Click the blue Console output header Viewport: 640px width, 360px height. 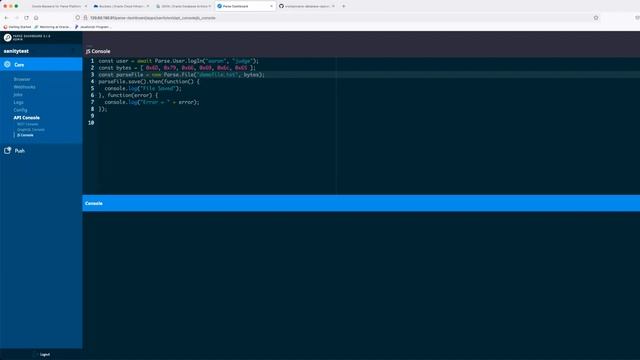click(x=361, y=203)
